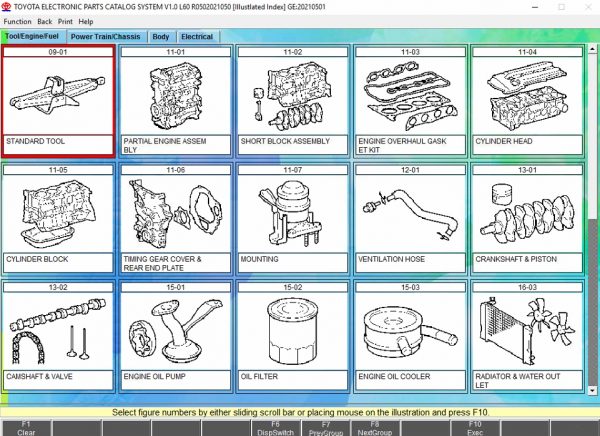This screenshot has height=436, width=600.
Task: Switch to the Power Train/Chassis tab
Action: click(x=106, y=37)
